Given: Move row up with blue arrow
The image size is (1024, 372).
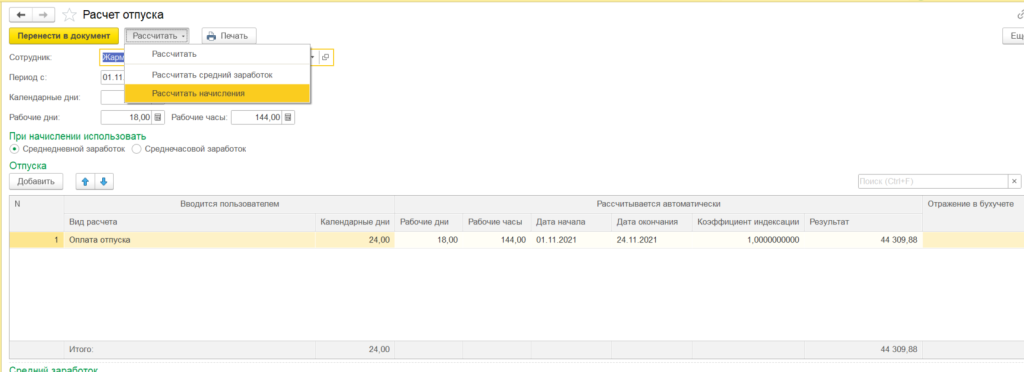Looking at the screenshot, I should [x=85, y=181].
